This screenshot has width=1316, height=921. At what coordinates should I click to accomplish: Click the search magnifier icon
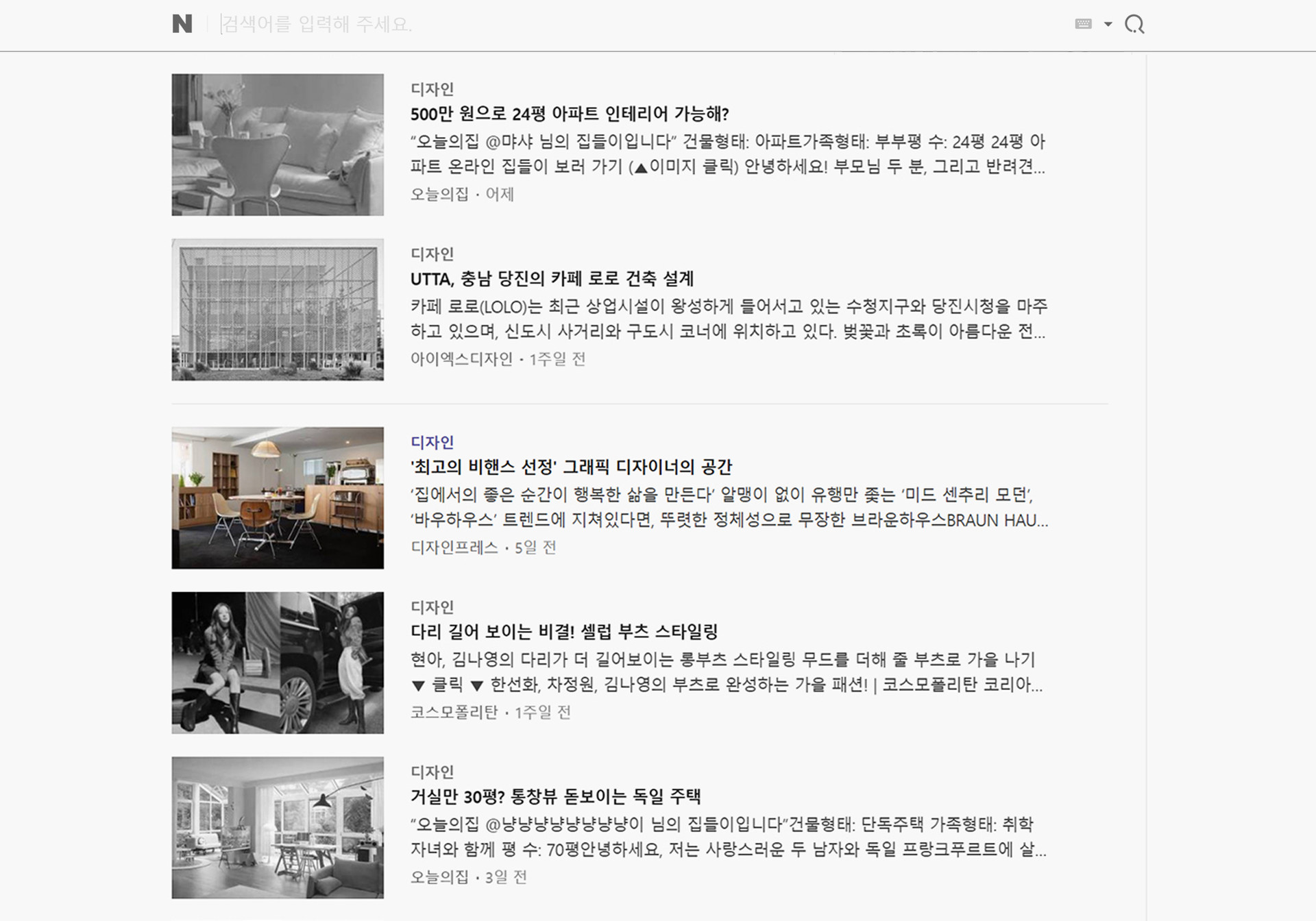pyautogui.click(x=1134, y=25)
